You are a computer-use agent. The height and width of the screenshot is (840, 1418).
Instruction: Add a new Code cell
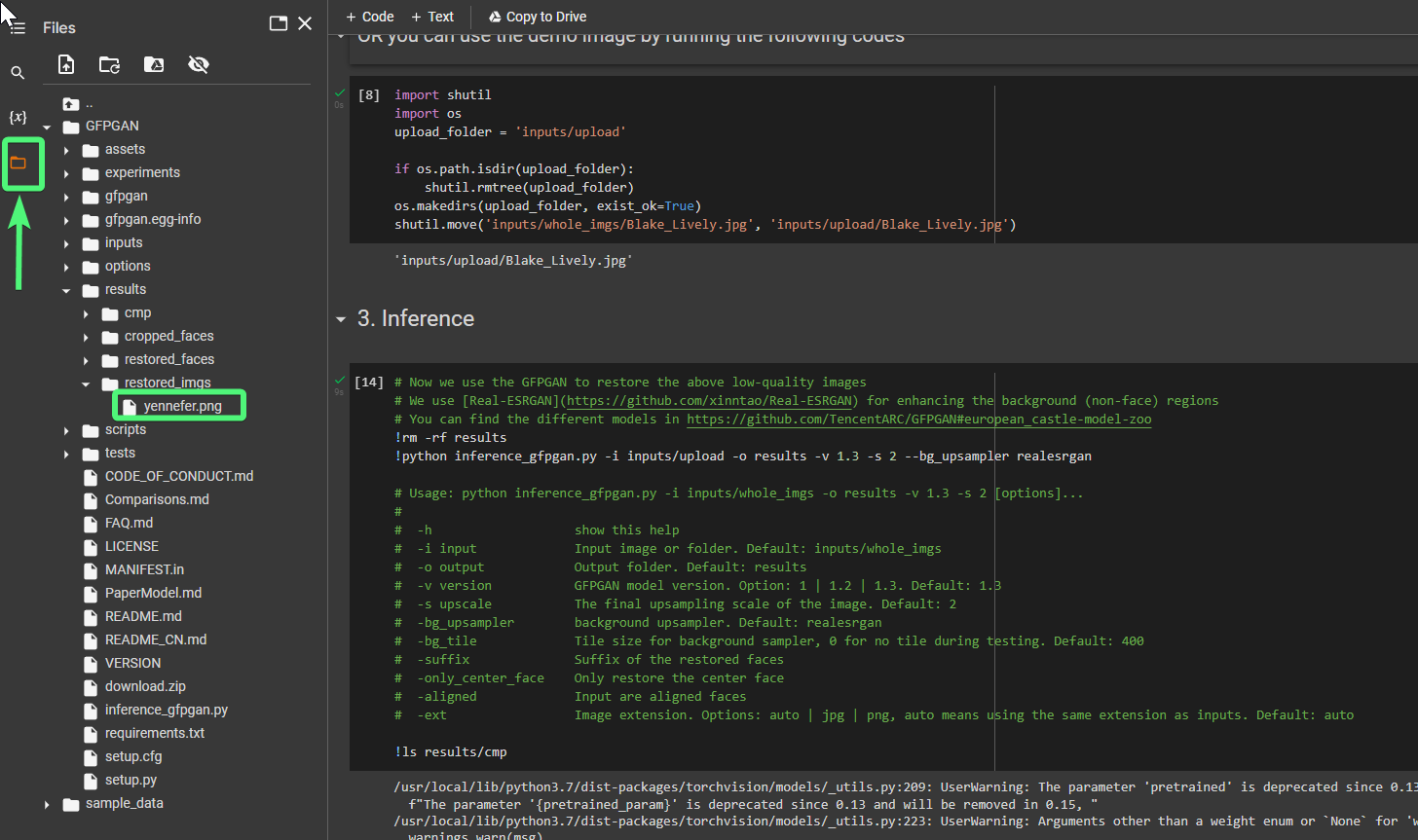coord(370,17)
